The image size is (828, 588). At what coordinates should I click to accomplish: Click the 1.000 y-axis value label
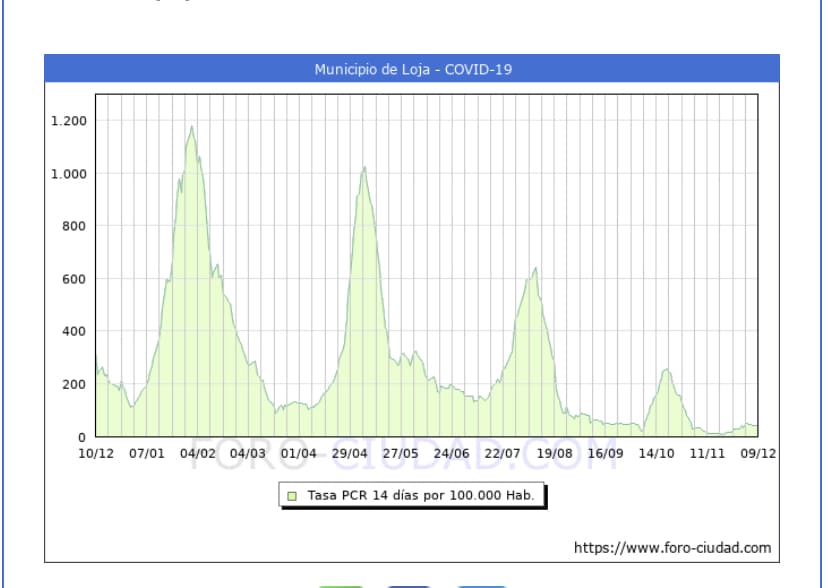click(69, 174)
